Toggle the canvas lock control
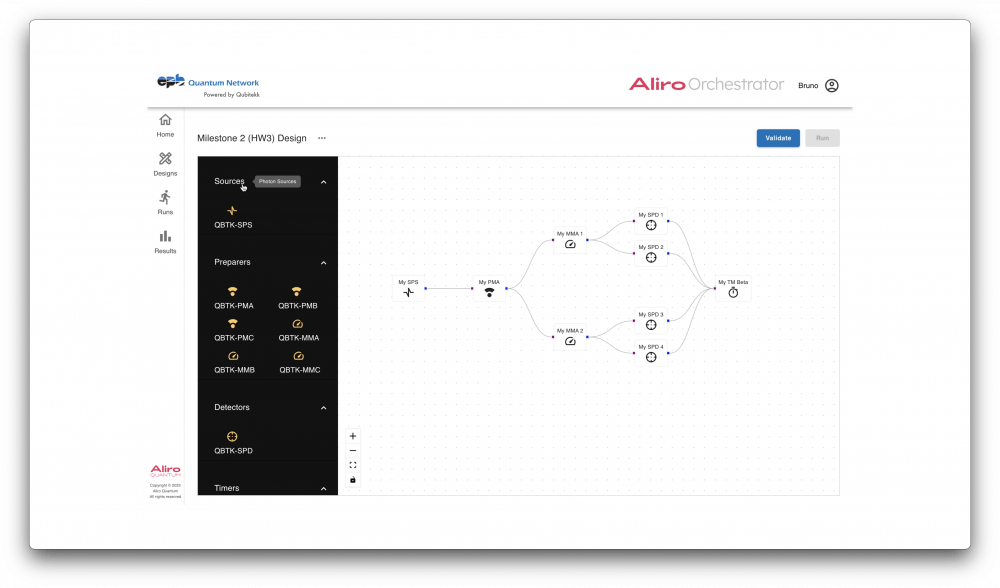The width and height of the screenshot is (1000, 588). coord(353,479)
